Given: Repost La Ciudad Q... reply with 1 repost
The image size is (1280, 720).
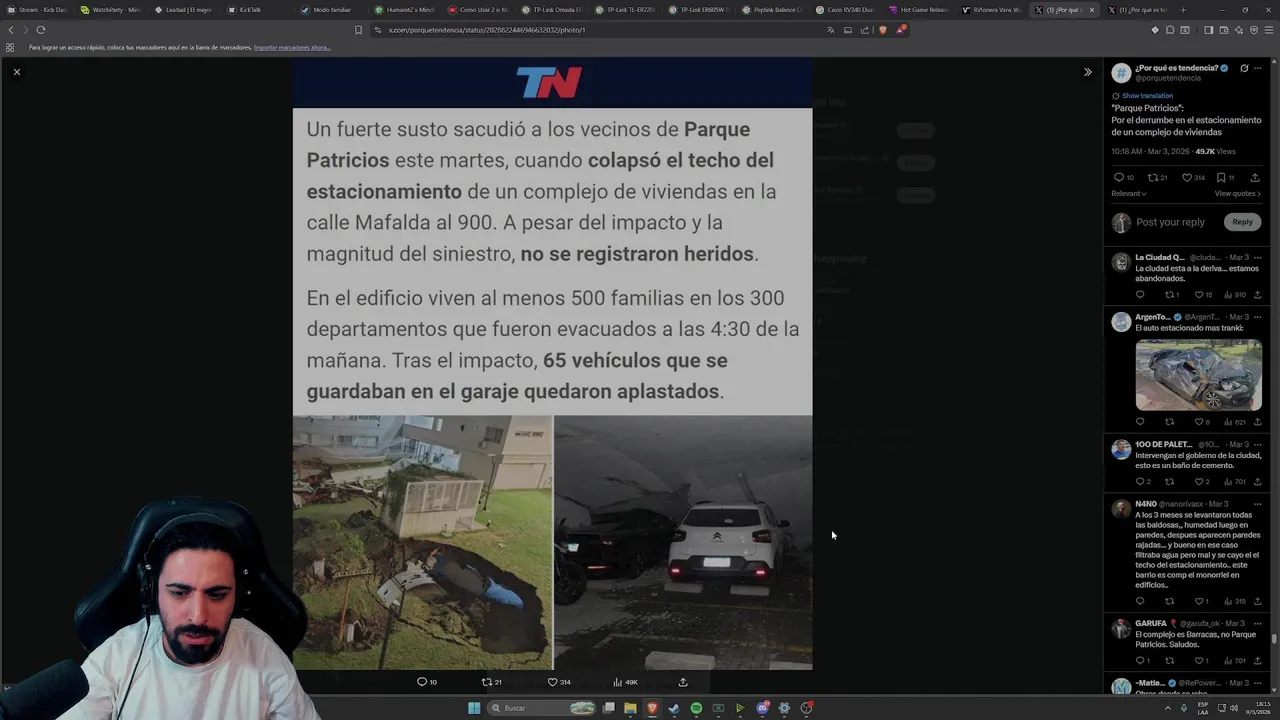Looking at the screenshot, I should [x=1169, y=295].
